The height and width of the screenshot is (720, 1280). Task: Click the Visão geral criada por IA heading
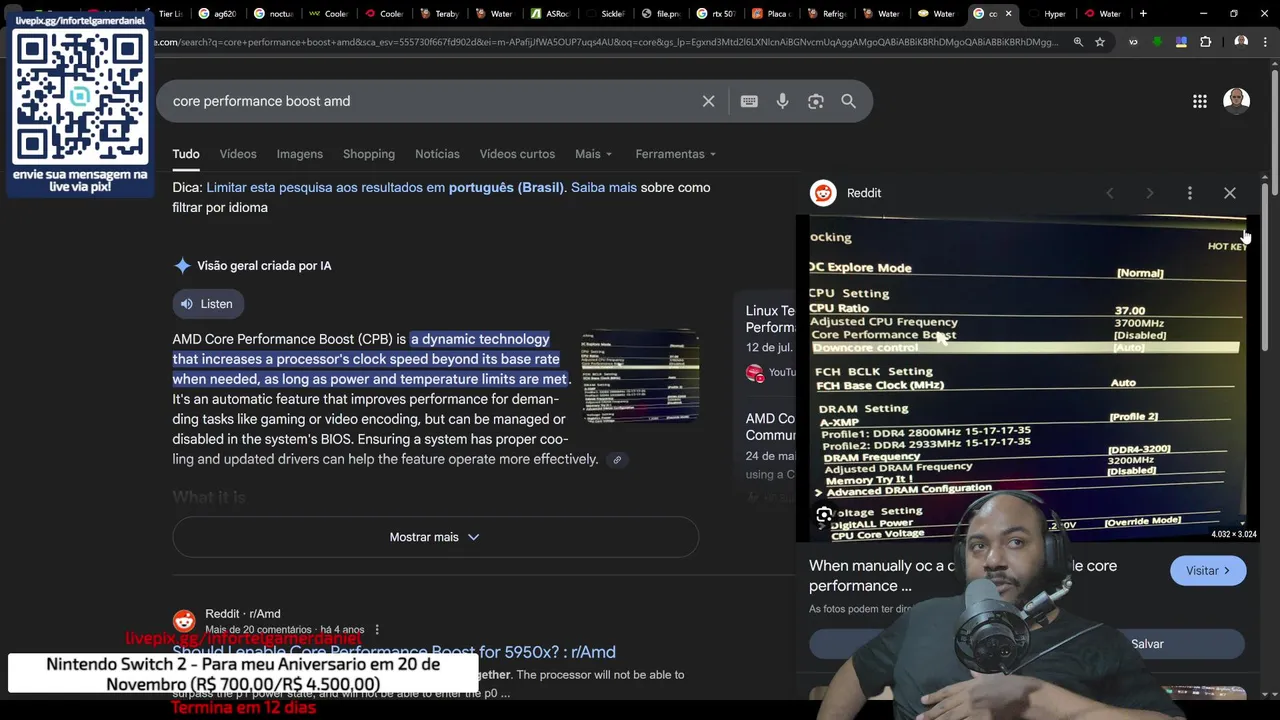pyautogui.click(x=264, y=266)
